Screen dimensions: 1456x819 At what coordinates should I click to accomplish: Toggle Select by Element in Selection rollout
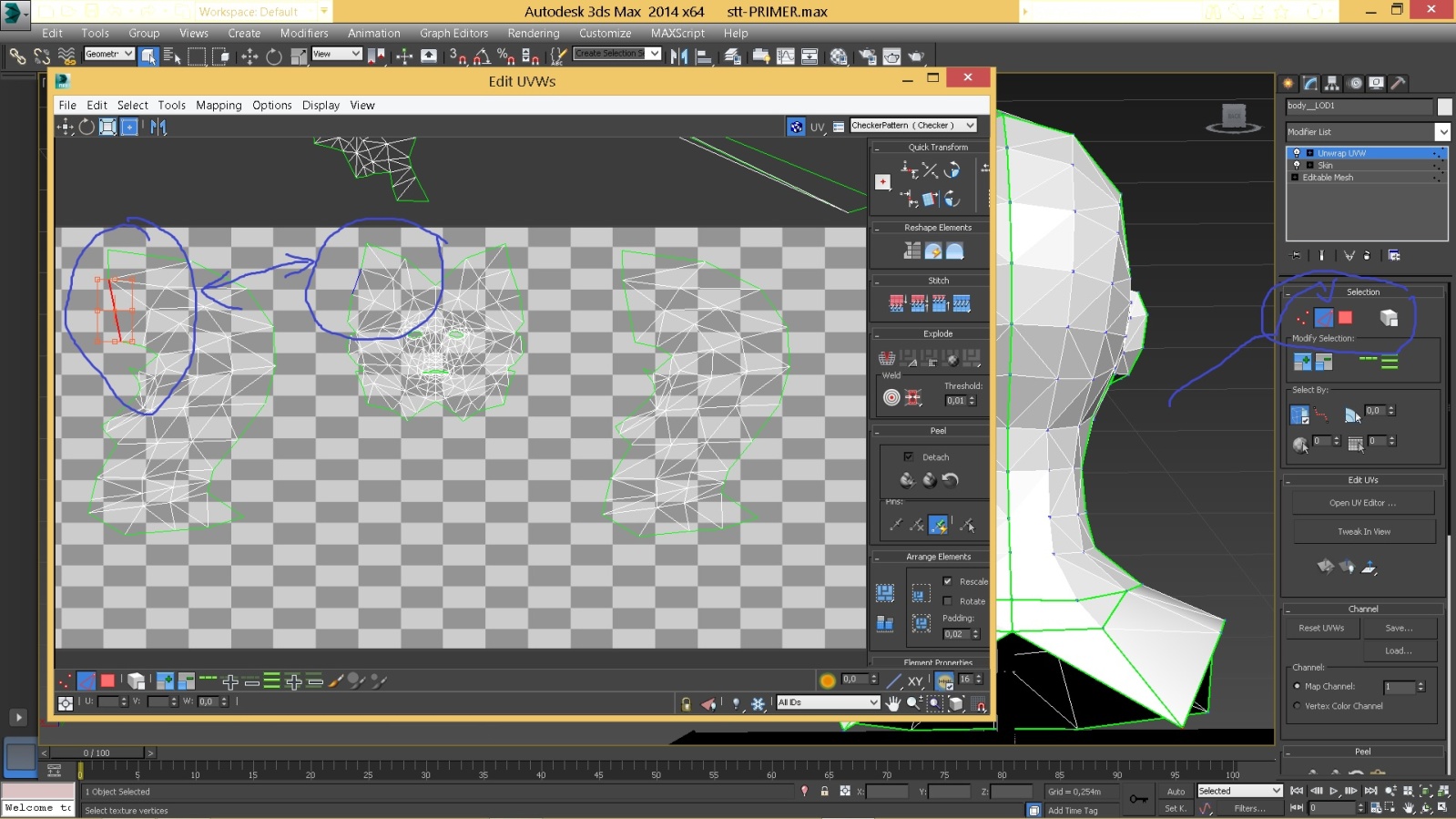[x=1389, y=318]
